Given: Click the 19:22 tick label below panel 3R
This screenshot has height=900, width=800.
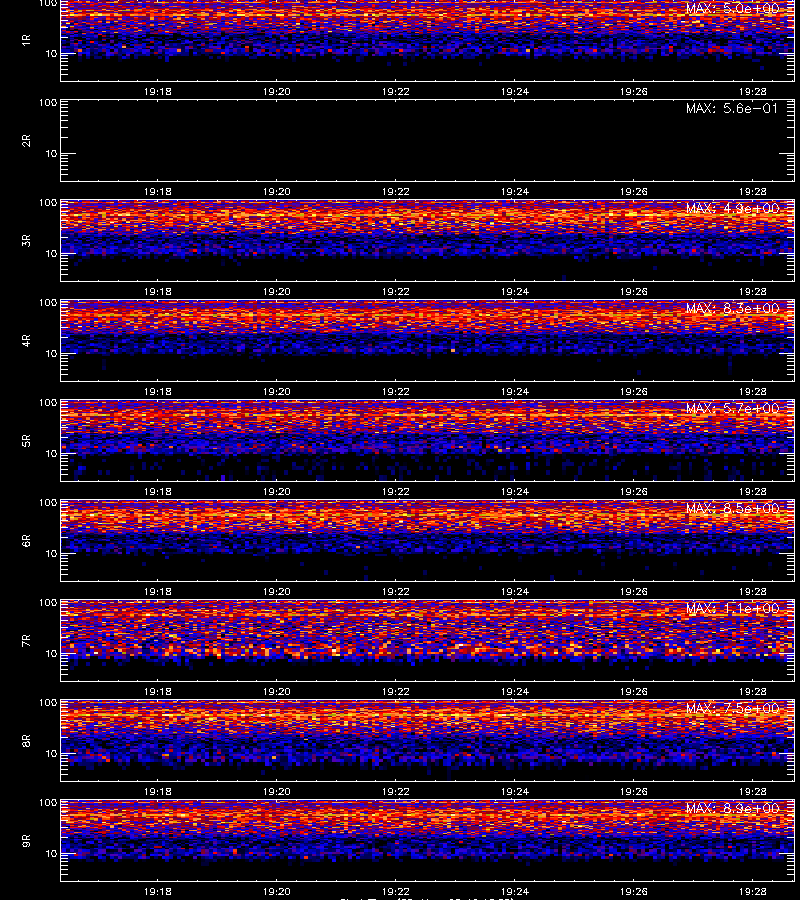Looking at the screenshot, I should (x=395, y=292).
